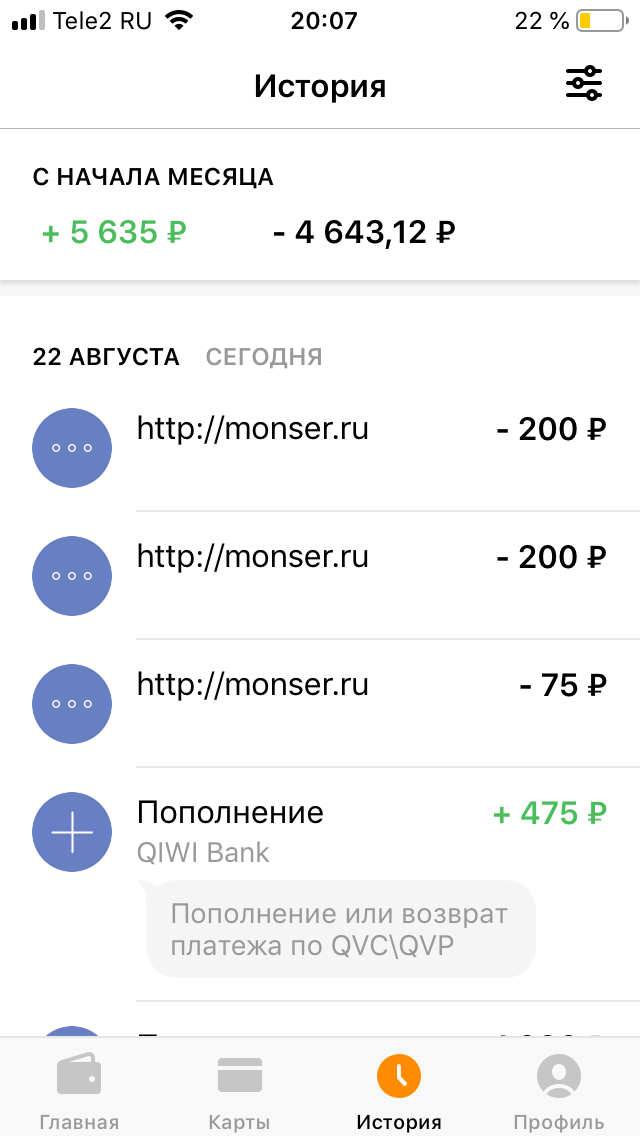Tap the Wi-Fi status icon
This screenshot has height=1136, width=640.
179,21
